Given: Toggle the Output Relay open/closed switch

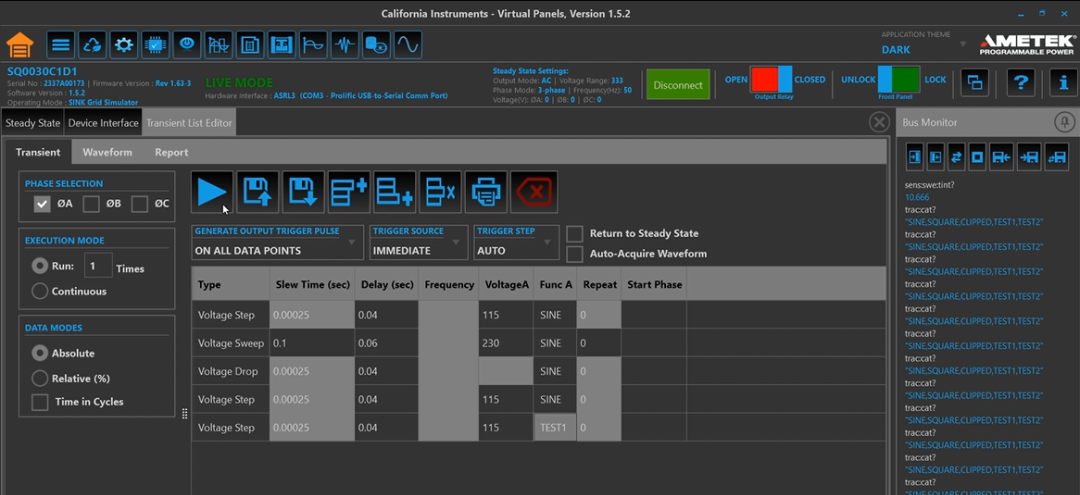Looking at the screenshot, I should 771,80.
